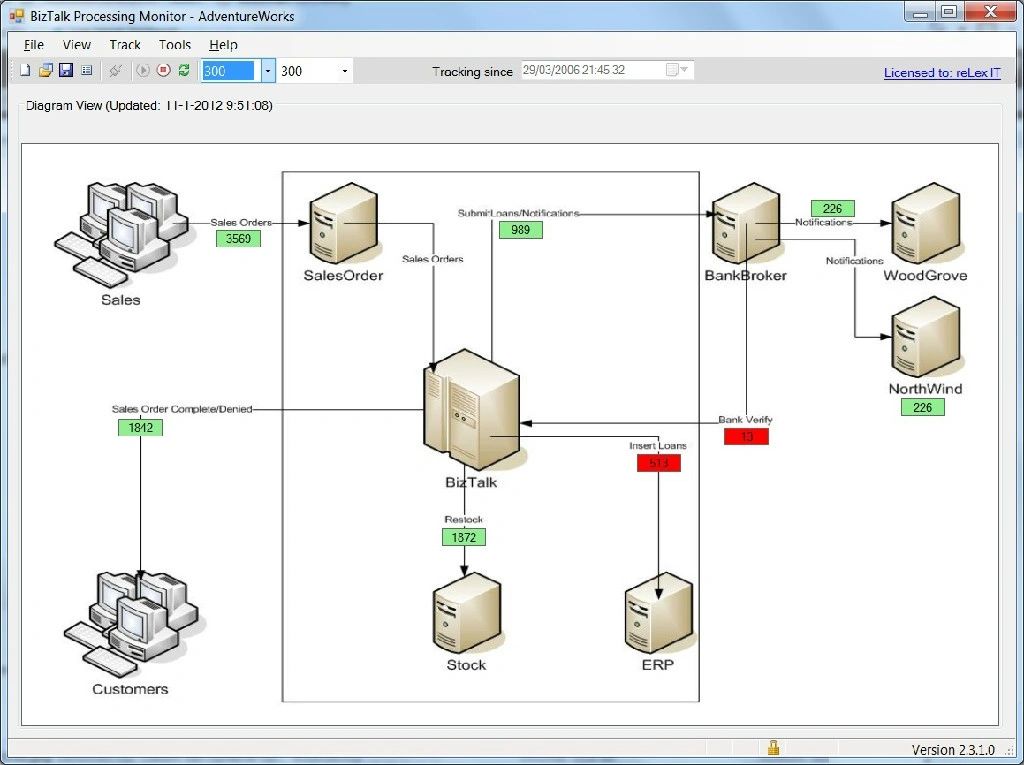The image size is (1024, 765).
Task: Click the padlock icon in status bar
Action: pos(773,747)
